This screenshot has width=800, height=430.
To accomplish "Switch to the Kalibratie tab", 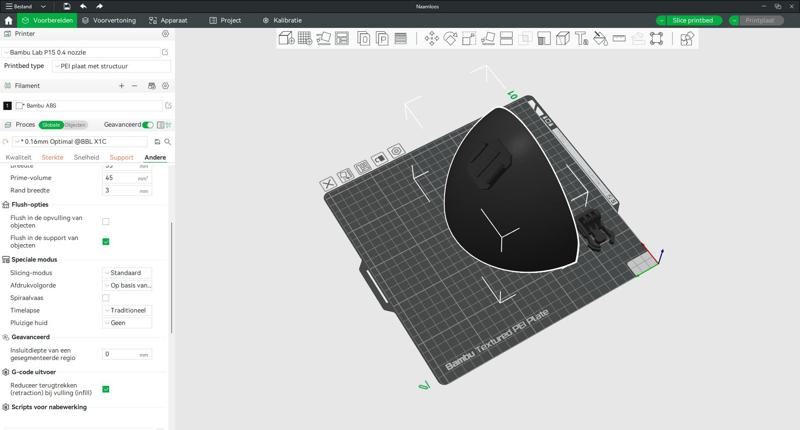I will (282, 20).
